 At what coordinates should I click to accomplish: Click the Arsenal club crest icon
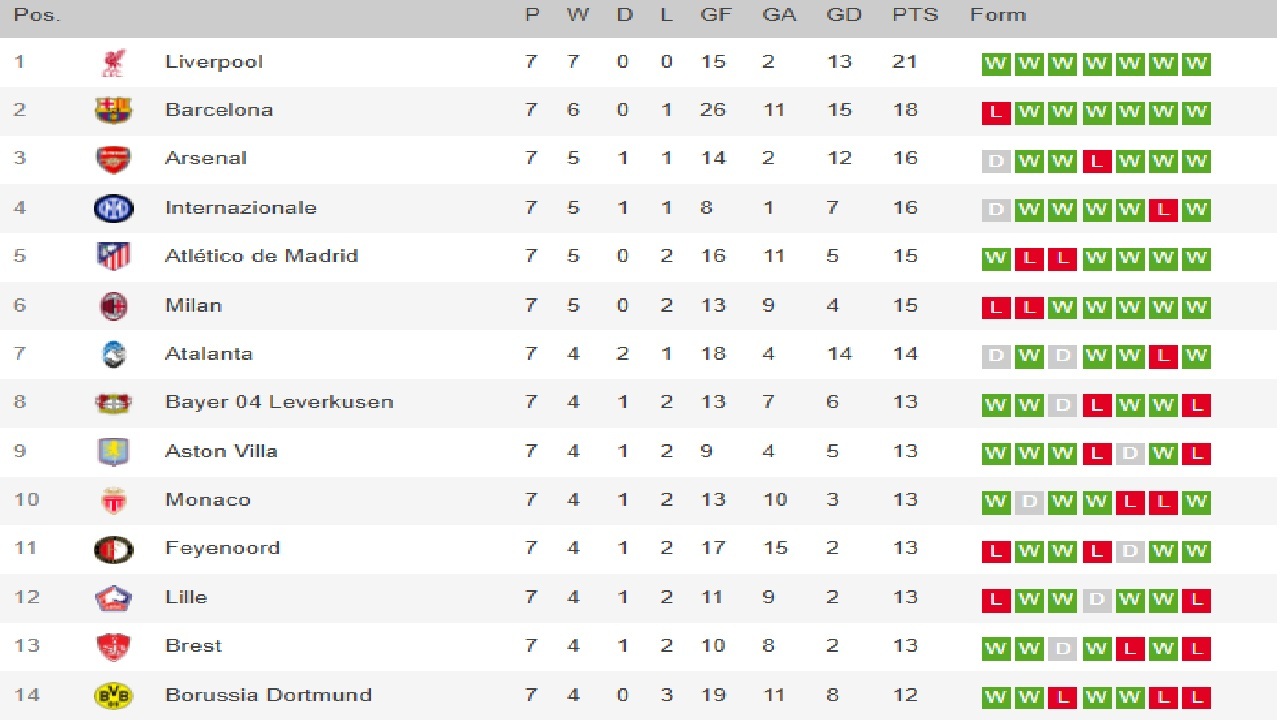point(113,159)
